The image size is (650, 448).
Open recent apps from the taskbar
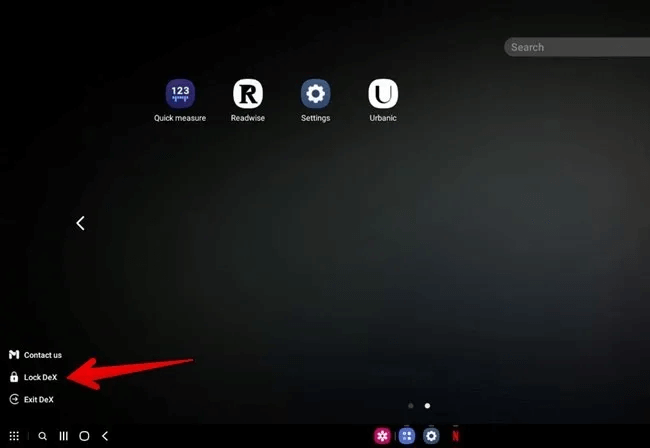point(63,436)
